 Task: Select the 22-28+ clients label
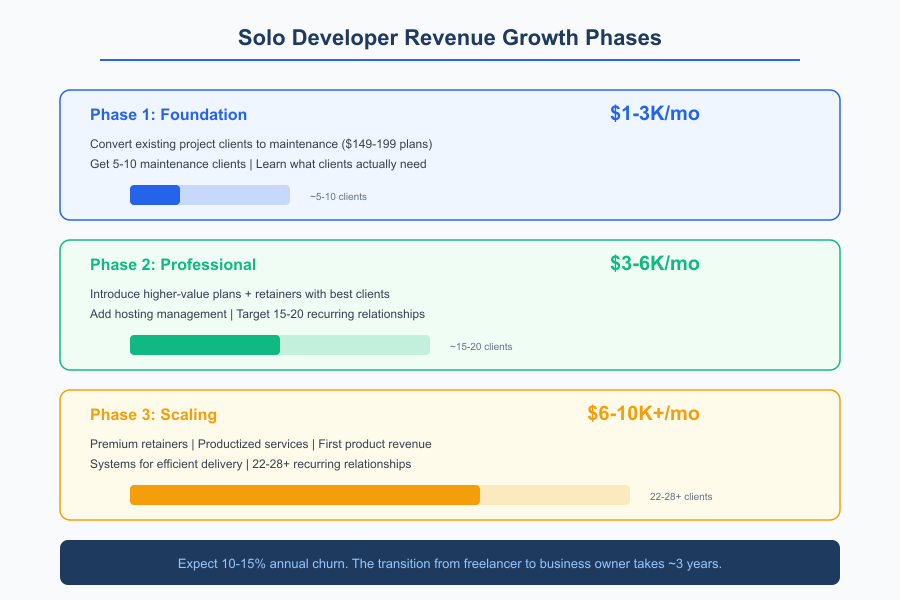tap(681, 496)
